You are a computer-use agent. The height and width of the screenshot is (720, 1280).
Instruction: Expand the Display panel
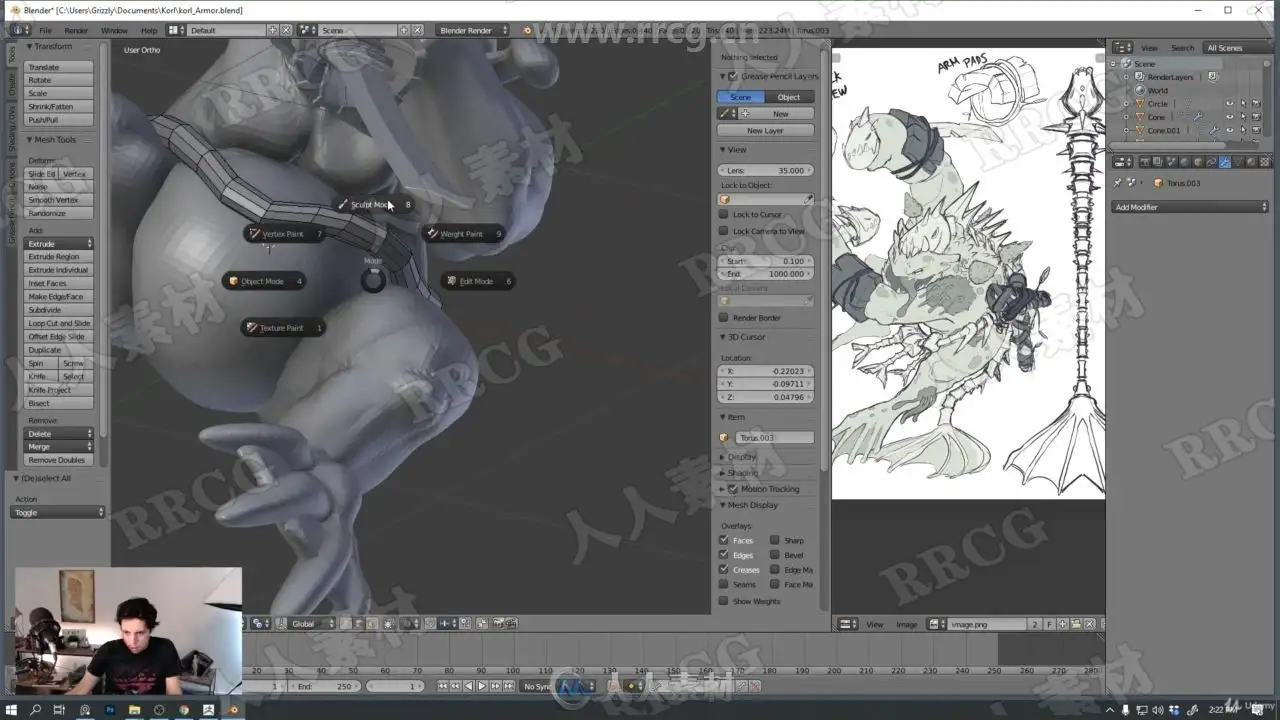pos(738,457)
